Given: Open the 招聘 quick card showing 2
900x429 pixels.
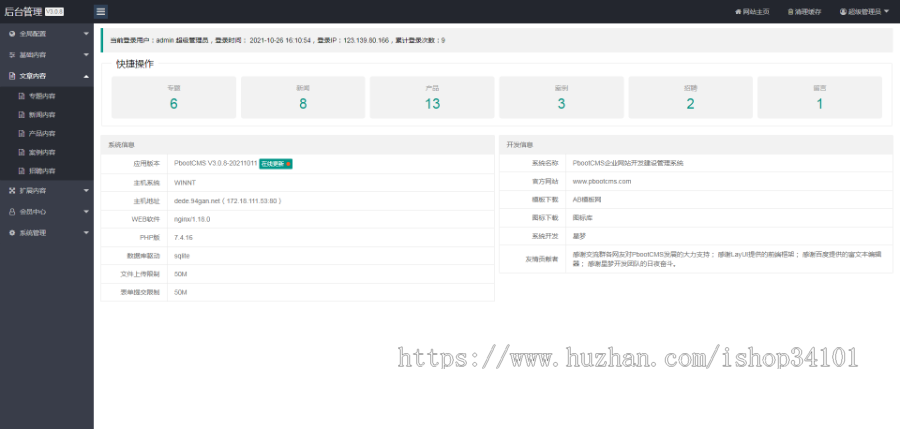Looking at the screenshot, I should (690, 98).
